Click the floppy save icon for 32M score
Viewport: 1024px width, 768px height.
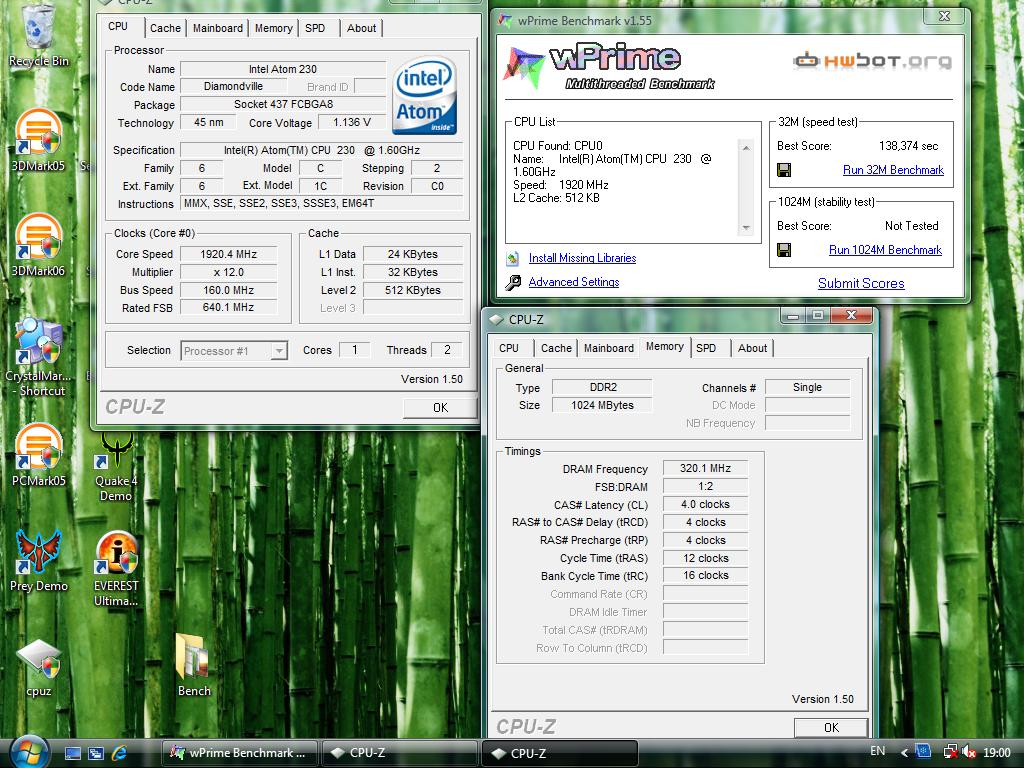tap(784, 170)
